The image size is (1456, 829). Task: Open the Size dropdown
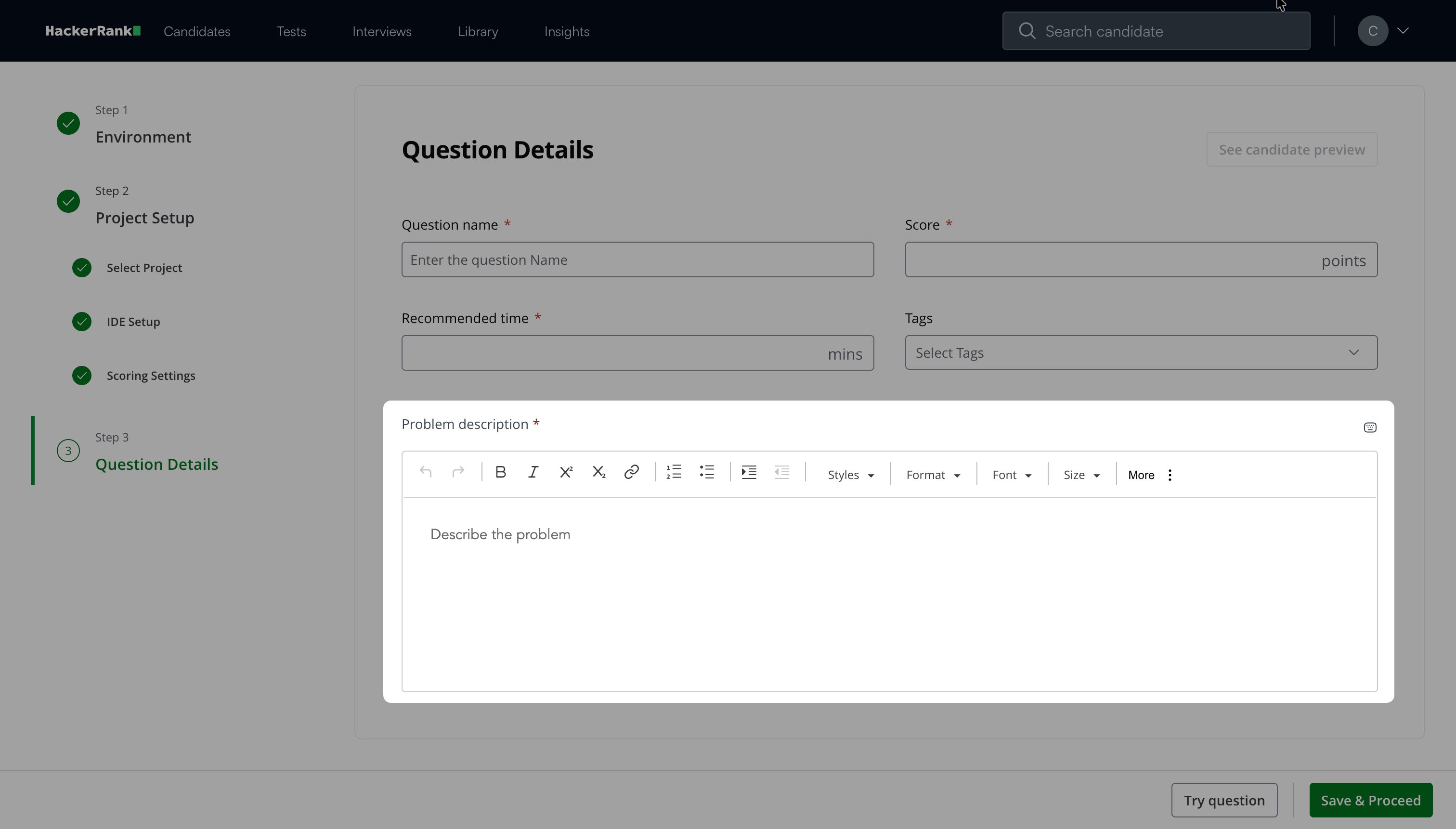[1081, 475]
